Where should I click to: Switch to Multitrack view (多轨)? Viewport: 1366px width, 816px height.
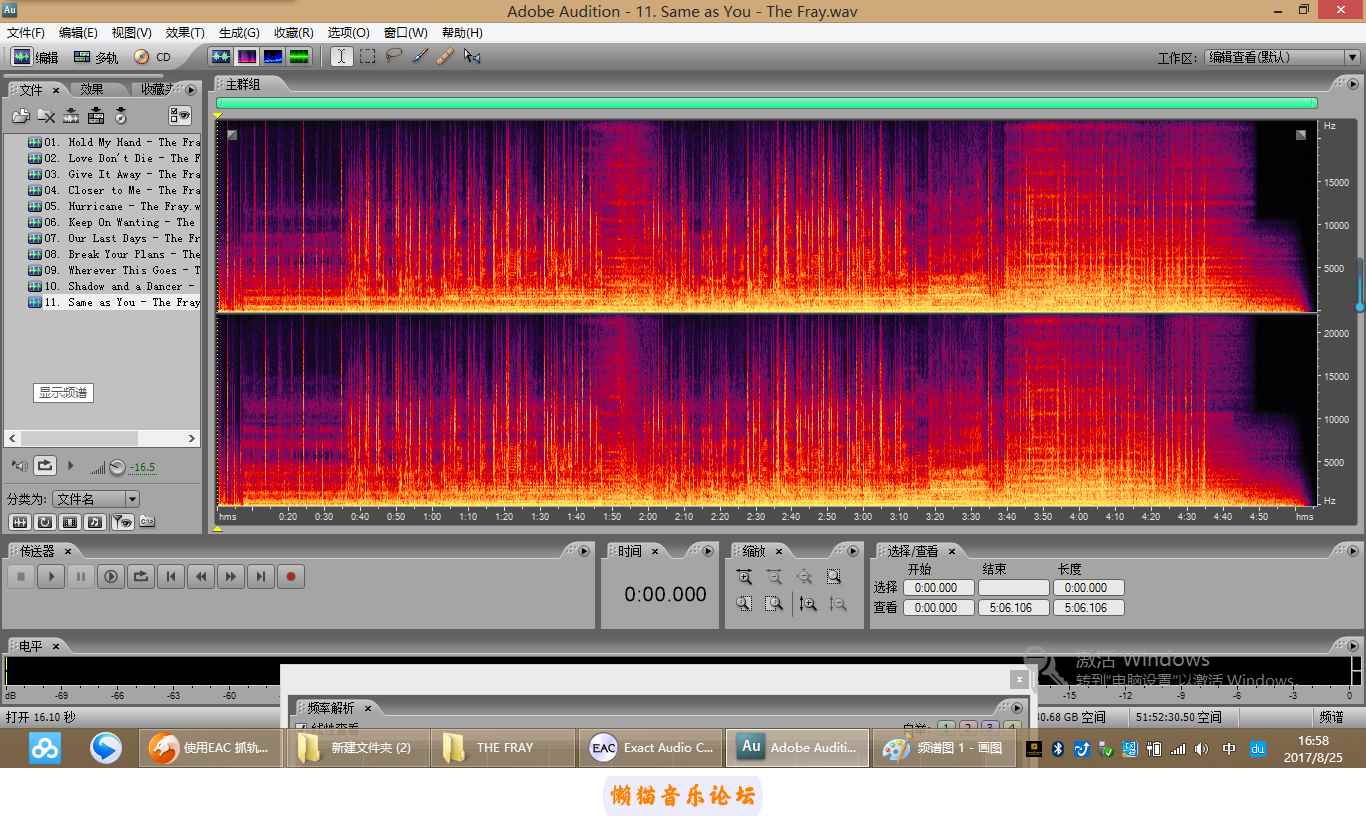point(95,57)
